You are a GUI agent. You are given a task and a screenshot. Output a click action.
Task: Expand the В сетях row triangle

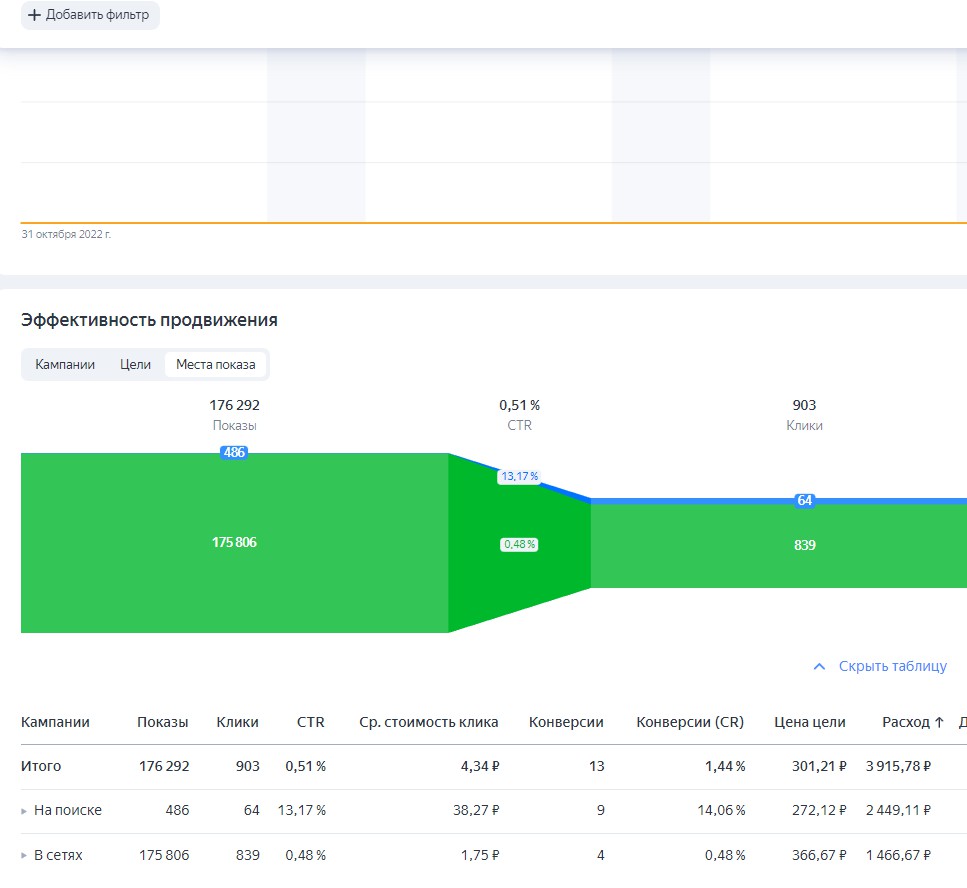[24, 855]
